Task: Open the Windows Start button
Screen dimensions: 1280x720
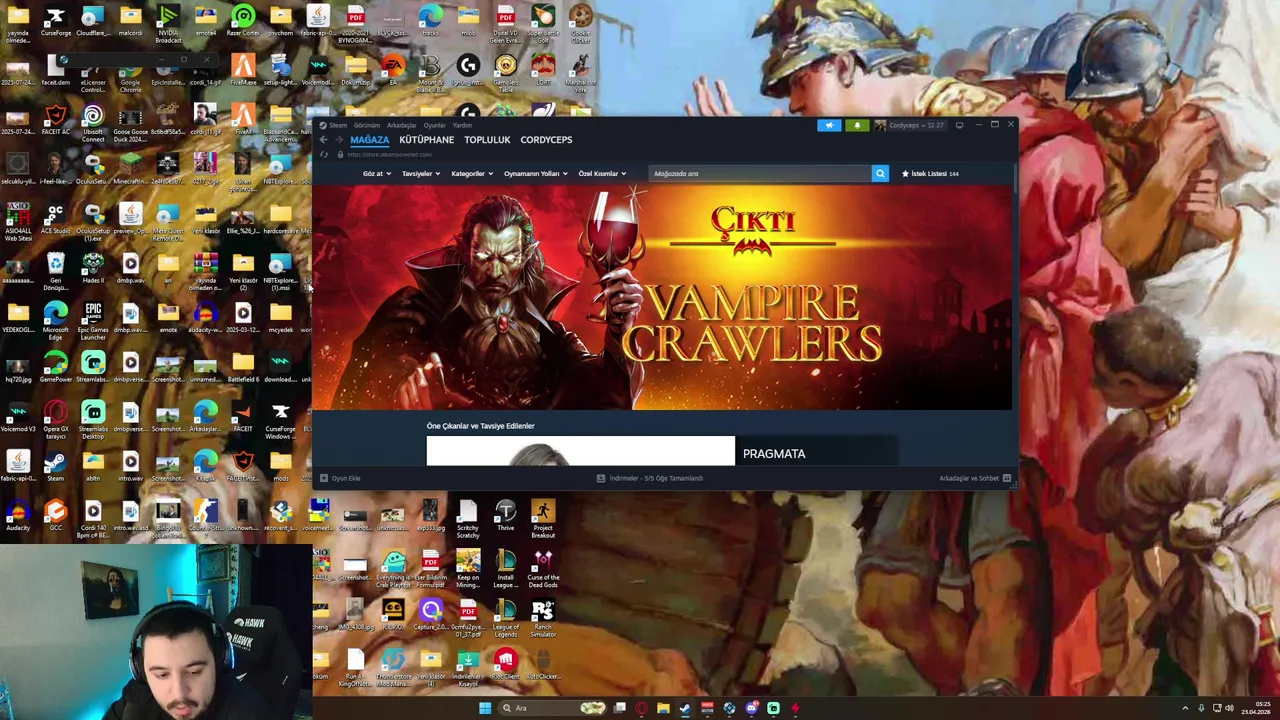Action: coord(485,708)
